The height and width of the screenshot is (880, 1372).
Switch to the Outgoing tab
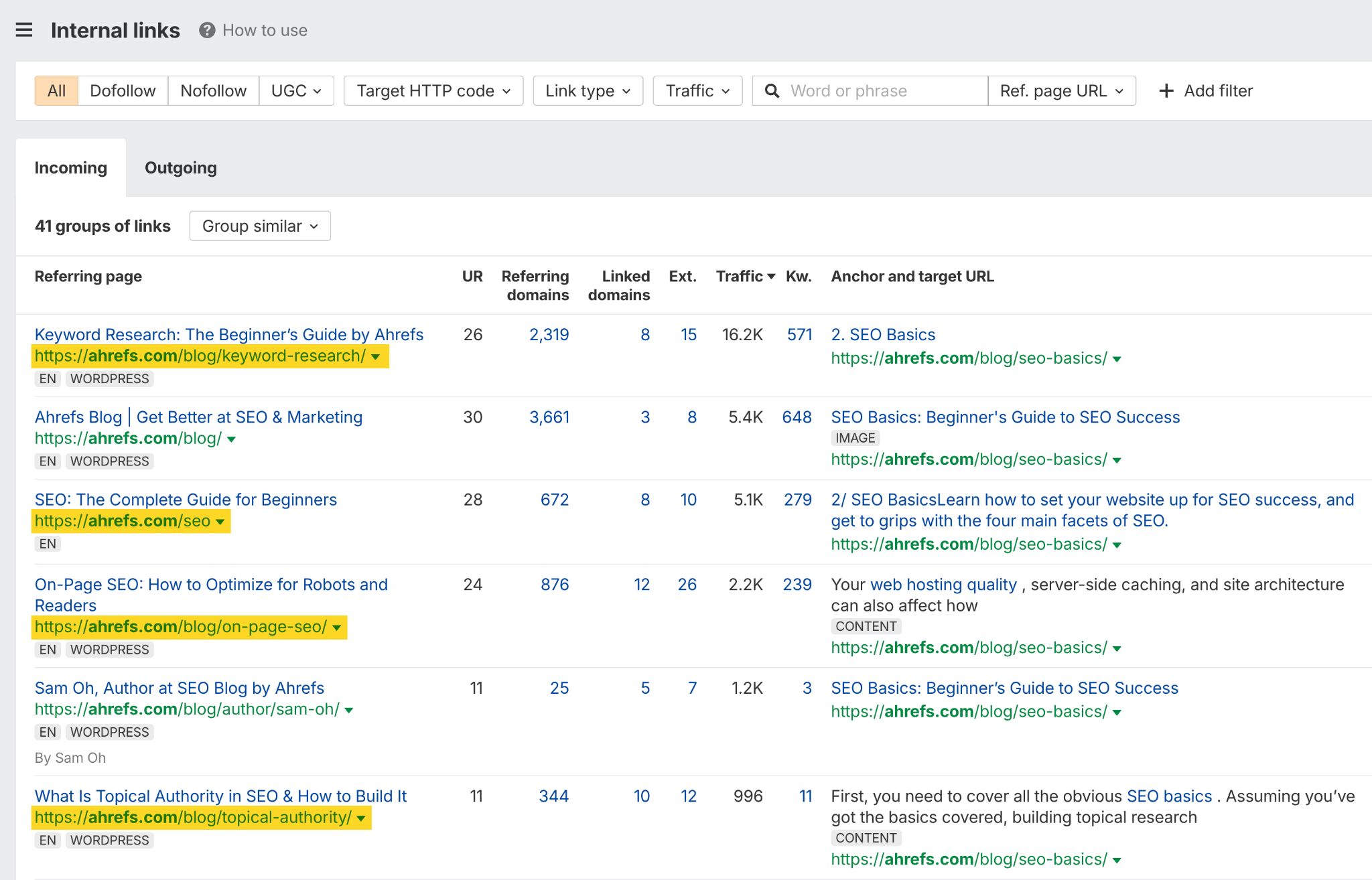coord(180,167)
